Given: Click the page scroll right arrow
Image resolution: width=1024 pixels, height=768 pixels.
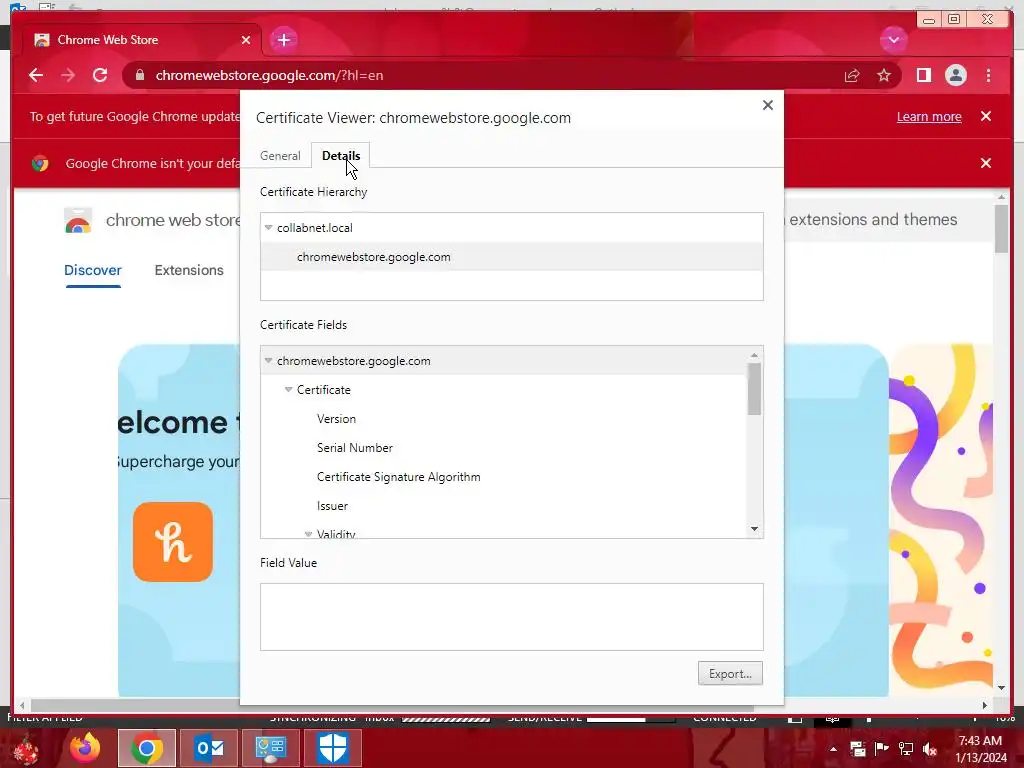Looking at the screenshot, I should tap(985, 705).
